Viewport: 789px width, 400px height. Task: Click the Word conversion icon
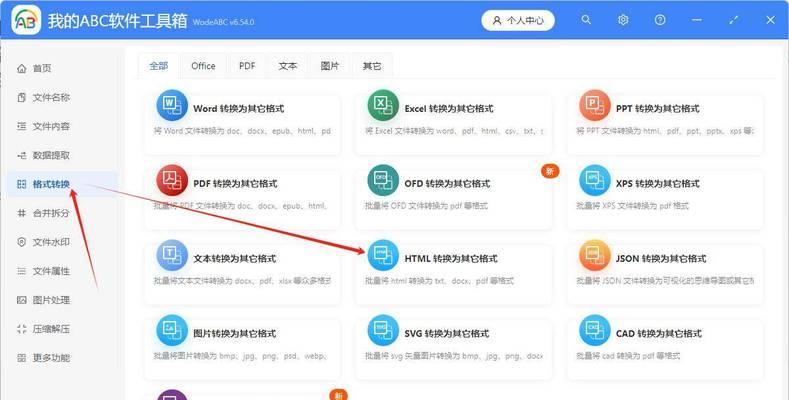click(172, 105)
